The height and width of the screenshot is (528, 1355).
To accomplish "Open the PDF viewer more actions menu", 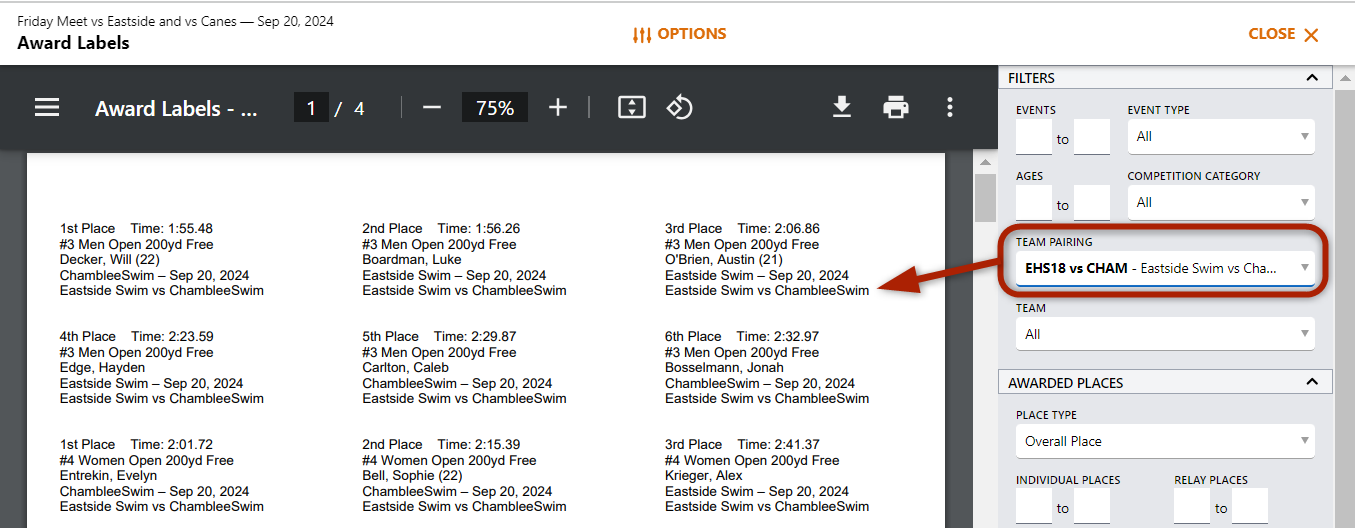I will click(x=950, y=108).
